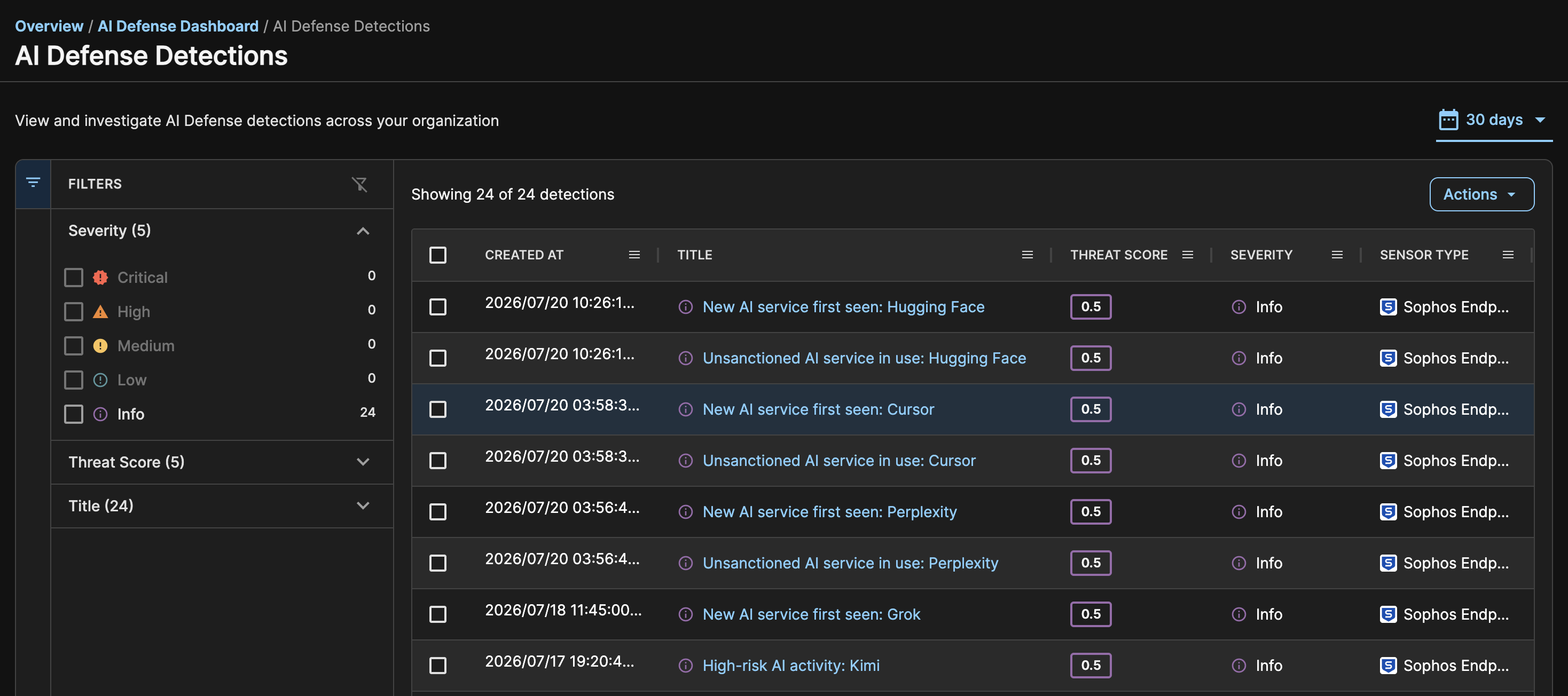Expand the Title (24) filter section
Screen dimensions: 1568x696
(x=363, y=505)
